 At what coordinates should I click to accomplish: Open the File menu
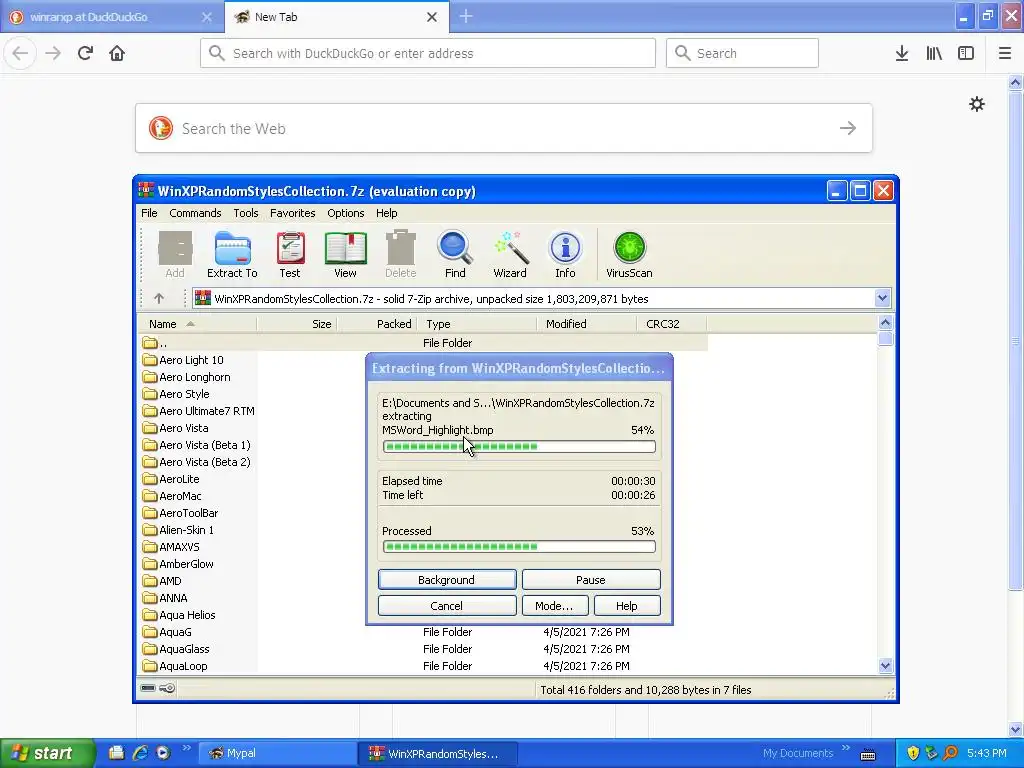(x=149, y=213)
